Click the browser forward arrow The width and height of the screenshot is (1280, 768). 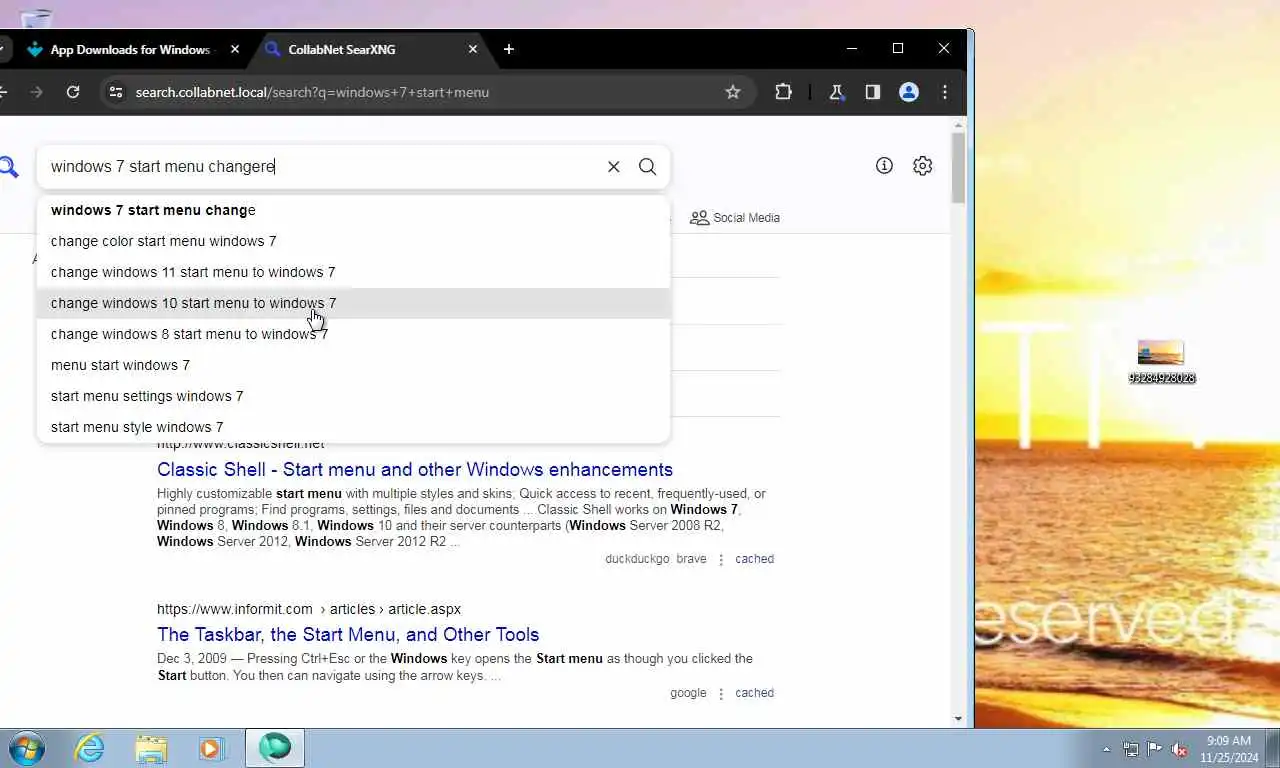tap(36, 92)
